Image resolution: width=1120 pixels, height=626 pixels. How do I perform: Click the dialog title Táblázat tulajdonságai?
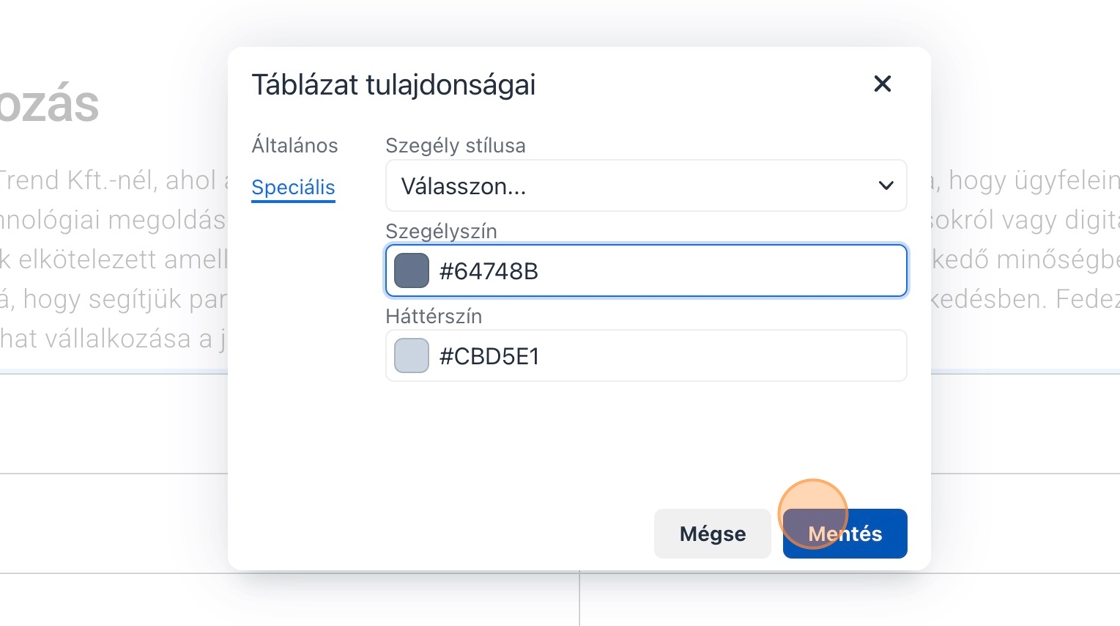point(393,85)
